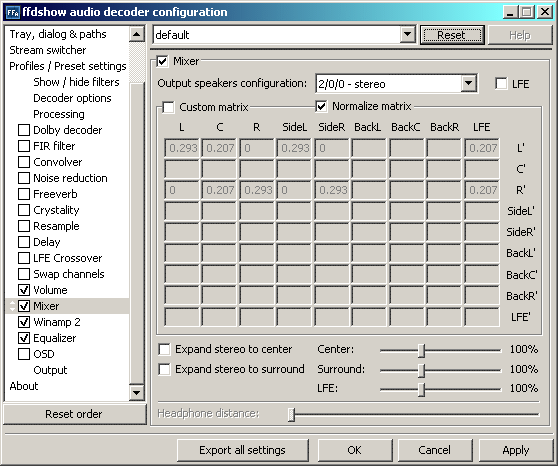Disable the Volume filter checkbox

pos(24,290)
